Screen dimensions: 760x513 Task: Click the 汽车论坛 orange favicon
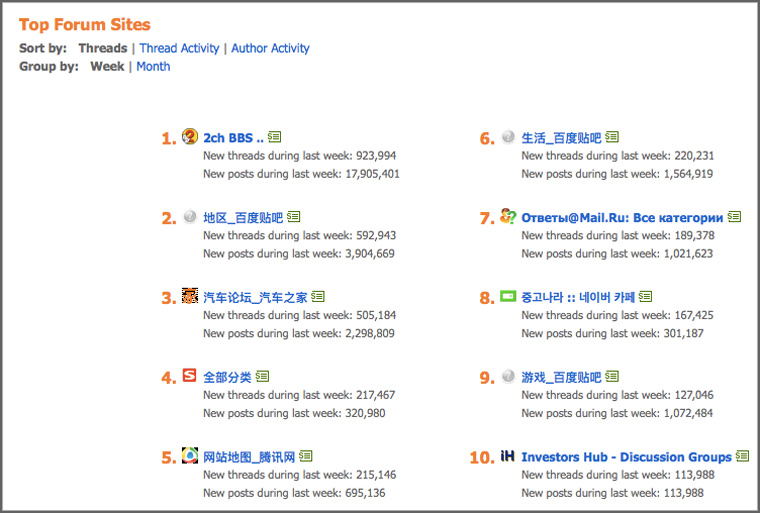(190, 296)
